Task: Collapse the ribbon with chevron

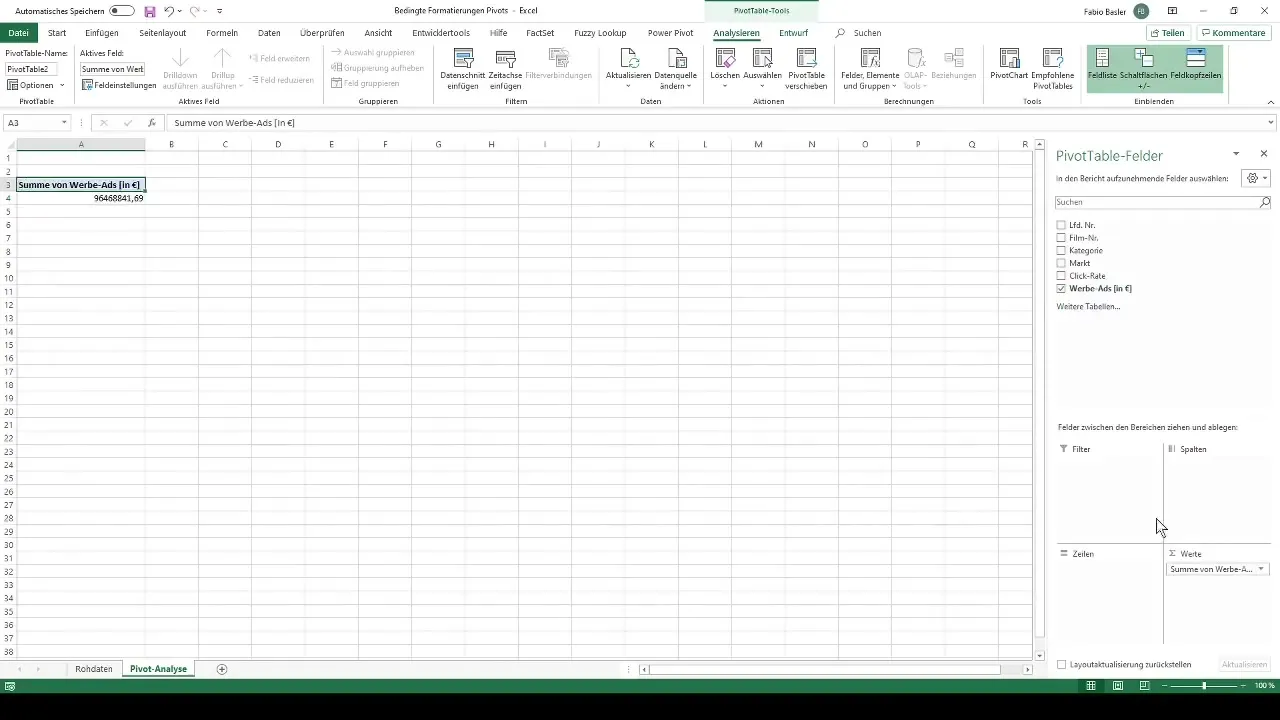Action: coord(1270,102)
